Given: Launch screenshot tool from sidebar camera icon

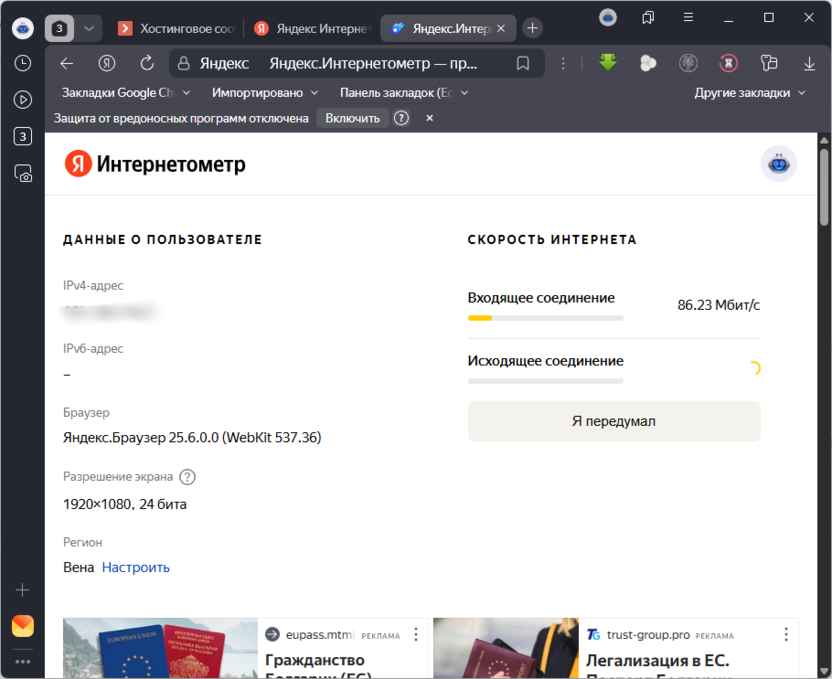Looking at the screenshot, I should tap(22, 173).
